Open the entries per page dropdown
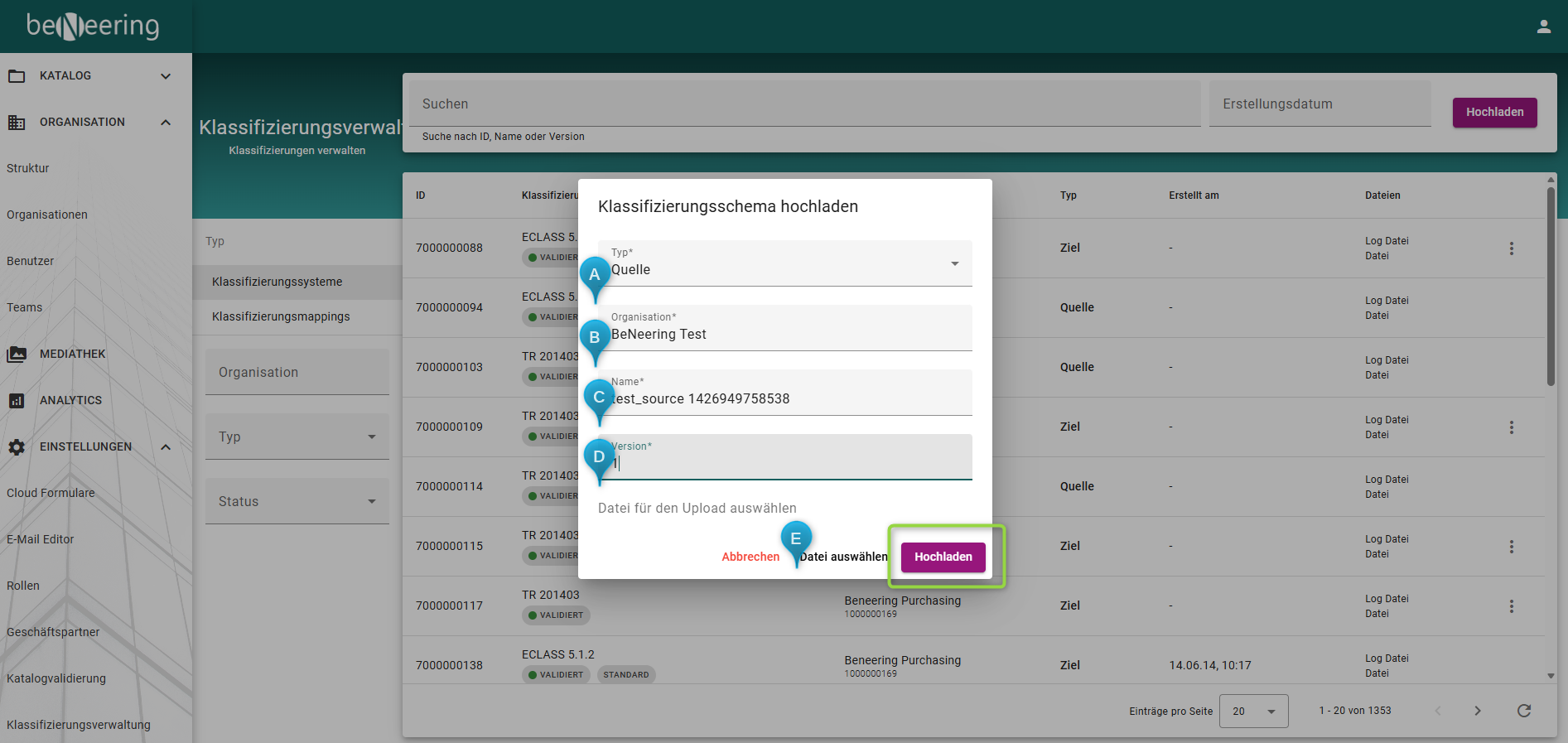Viewport: 1568px width, 743px height. click(1252, 712)
